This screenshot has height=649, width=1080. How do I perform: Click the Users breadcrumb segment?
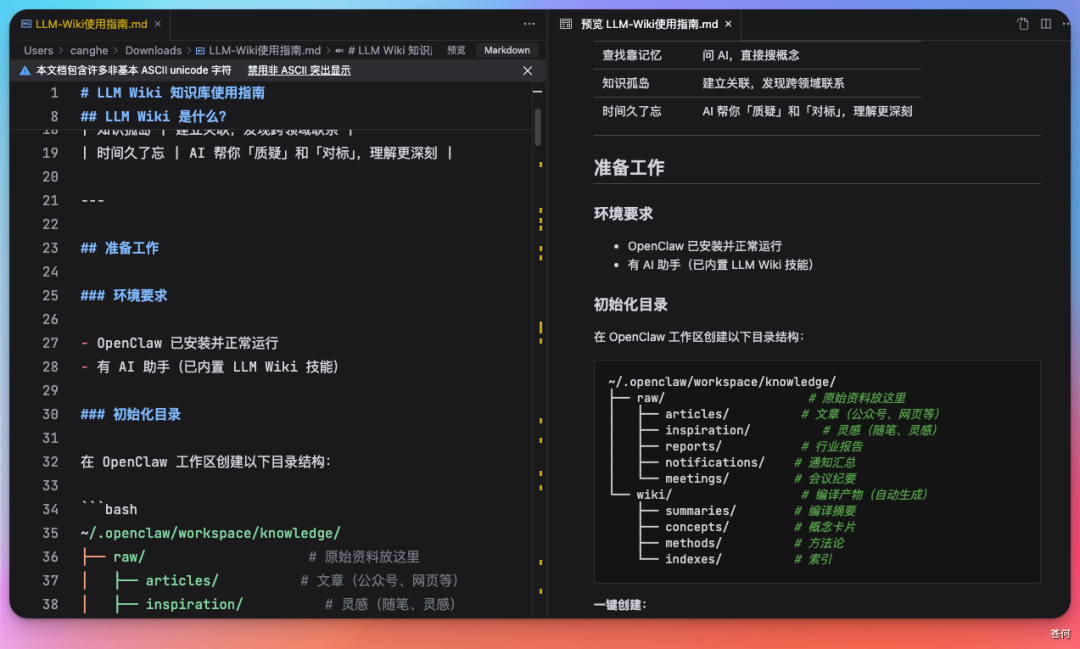point(39,50)
